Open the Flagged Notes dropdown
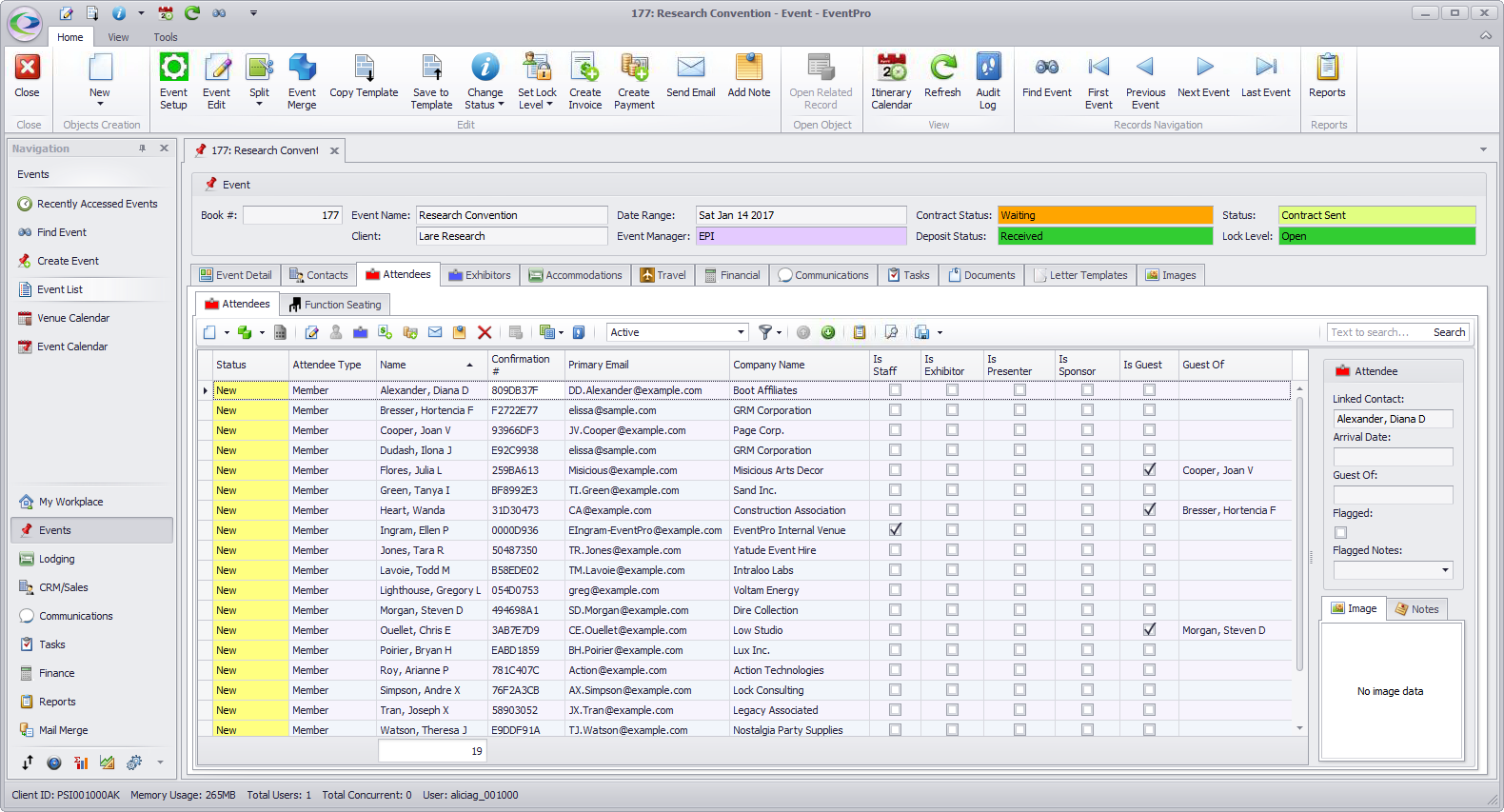 1445,570
